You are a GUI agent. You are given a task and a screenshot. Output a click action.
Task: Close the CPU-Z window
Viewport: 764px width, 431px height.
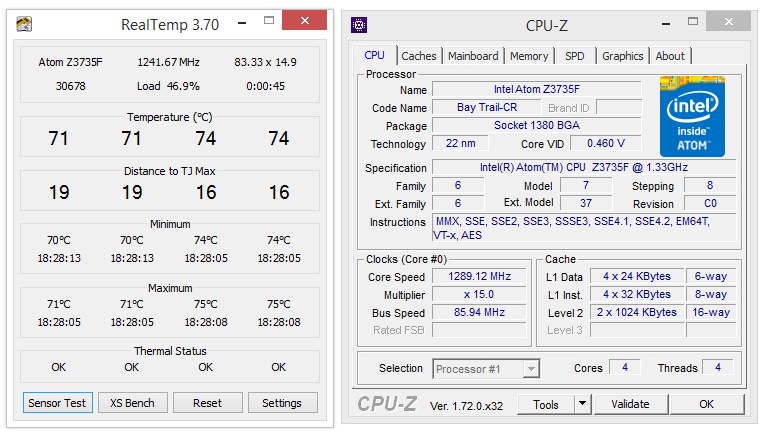point(741,24)
